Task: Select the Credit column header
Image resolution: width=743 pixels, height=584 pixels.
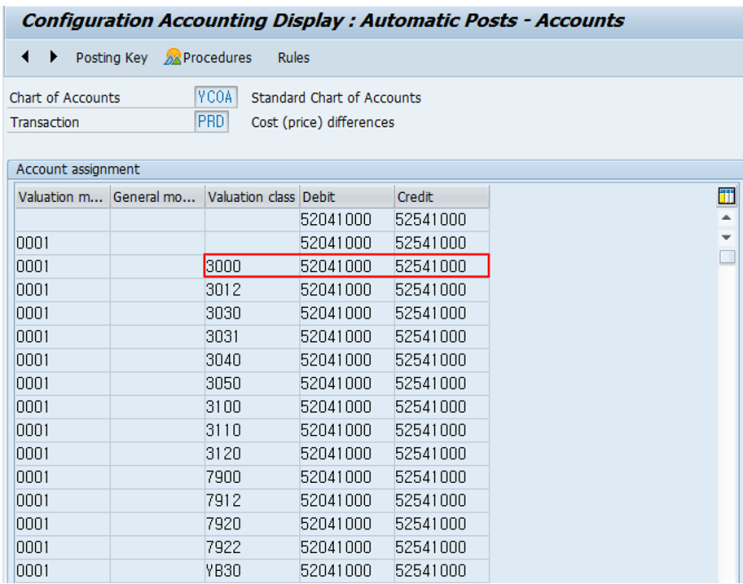Action: [442, 197]
